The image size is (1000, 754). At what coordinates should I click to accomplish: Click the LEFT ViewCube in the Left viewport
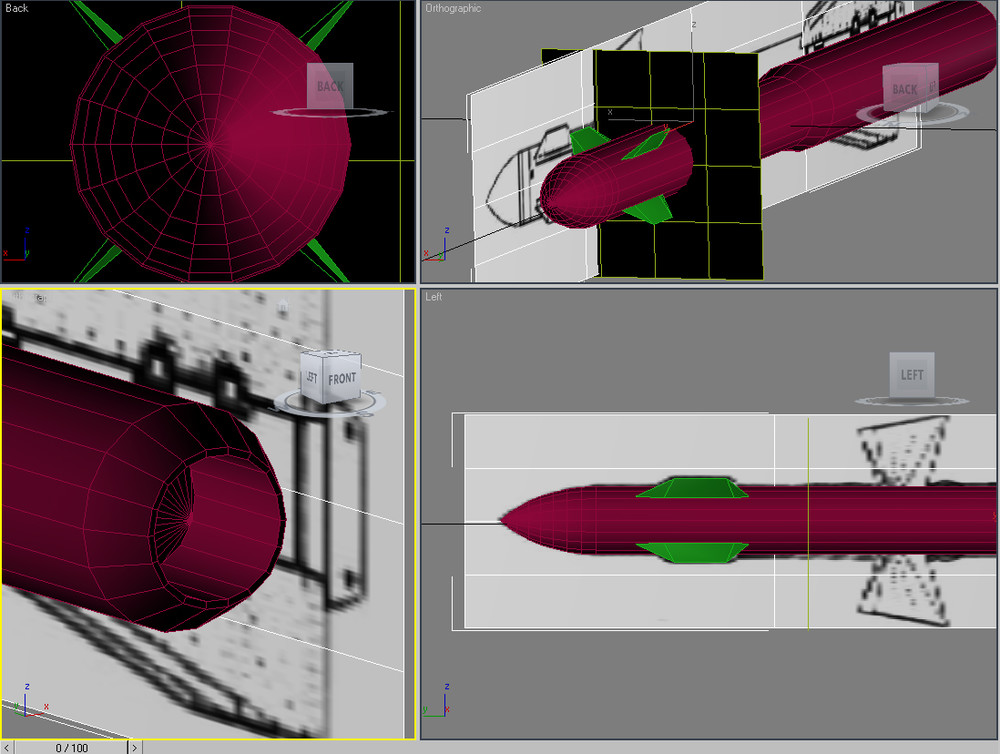(x=912, y=374)
